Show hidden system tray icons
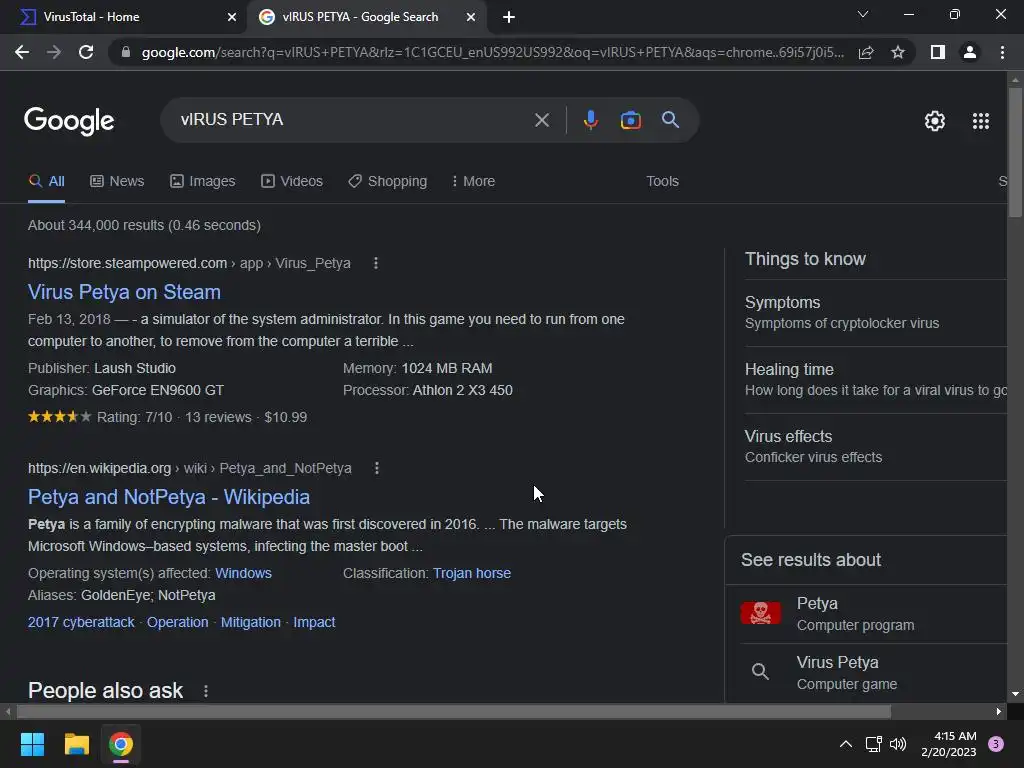The image size is (1024, 768). [845, 744]
